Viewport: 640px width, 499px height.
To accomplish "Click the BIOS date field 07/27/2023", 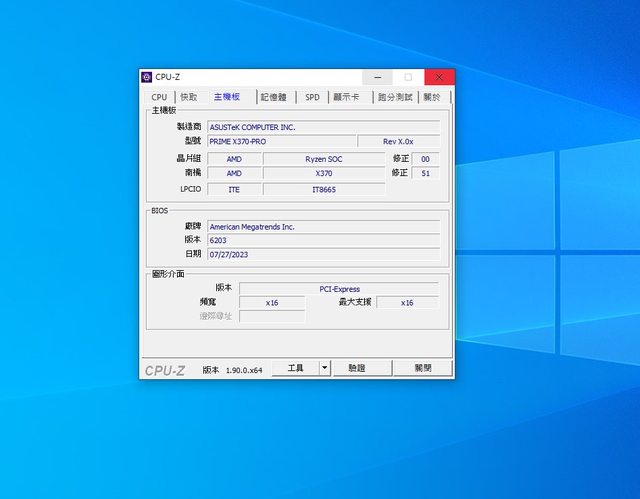I will [322, 254].
